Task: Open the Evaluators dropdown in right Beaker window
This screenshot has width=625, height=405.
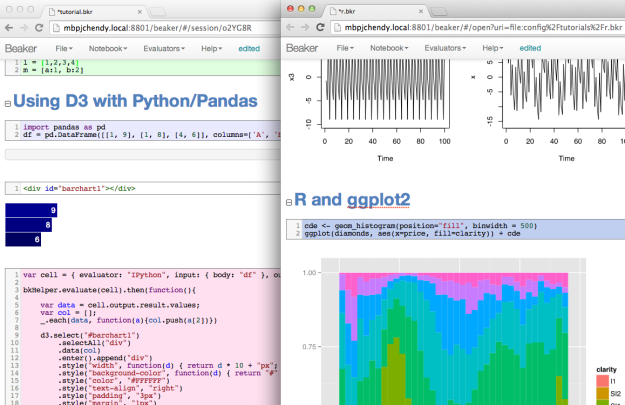Action: click(445, 48)
